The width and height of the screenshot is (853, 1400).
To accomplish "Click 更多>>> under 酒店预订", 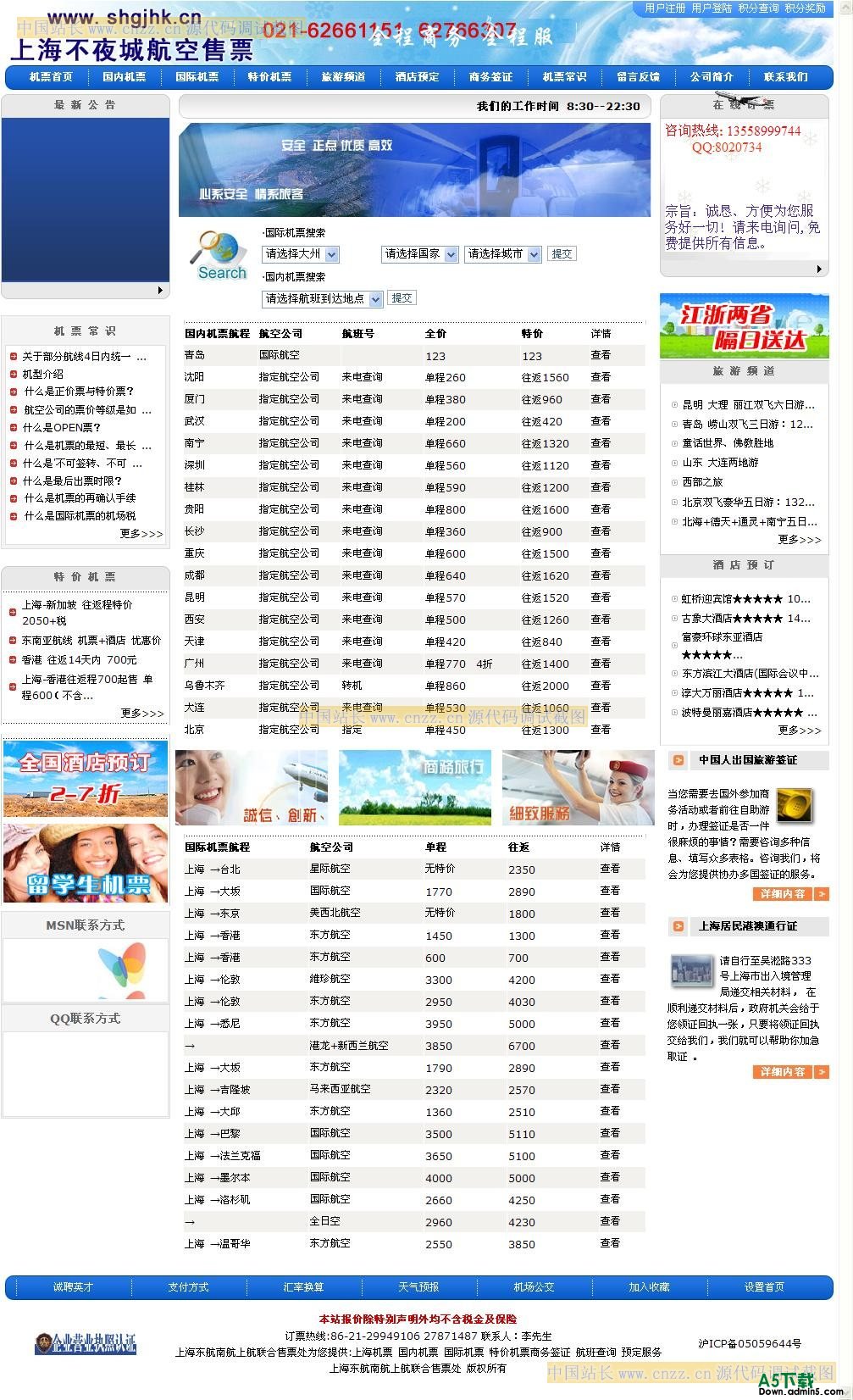I will (800, 730).
